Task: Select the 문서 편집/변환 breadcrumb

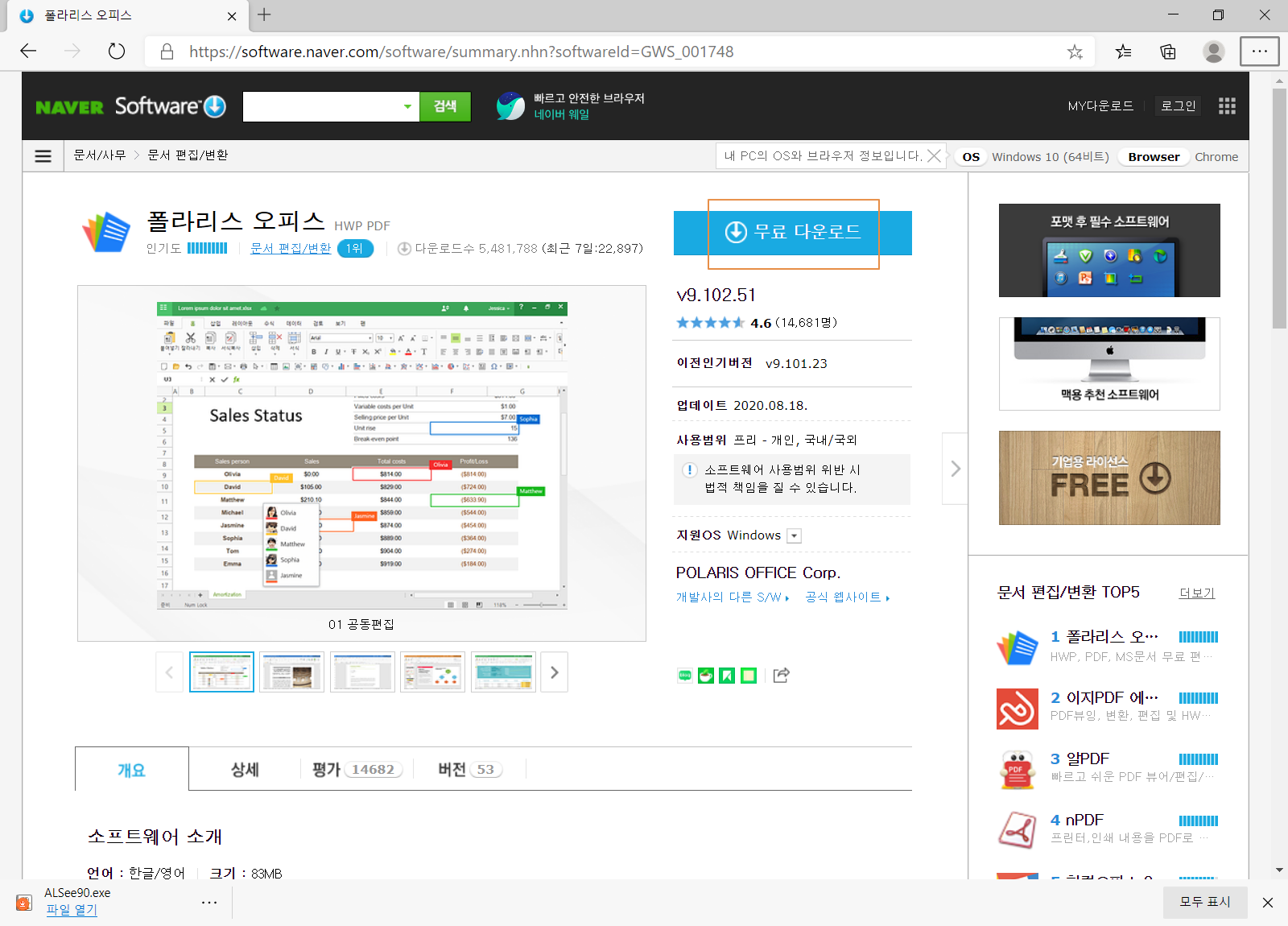Action: tap(188, 155)
